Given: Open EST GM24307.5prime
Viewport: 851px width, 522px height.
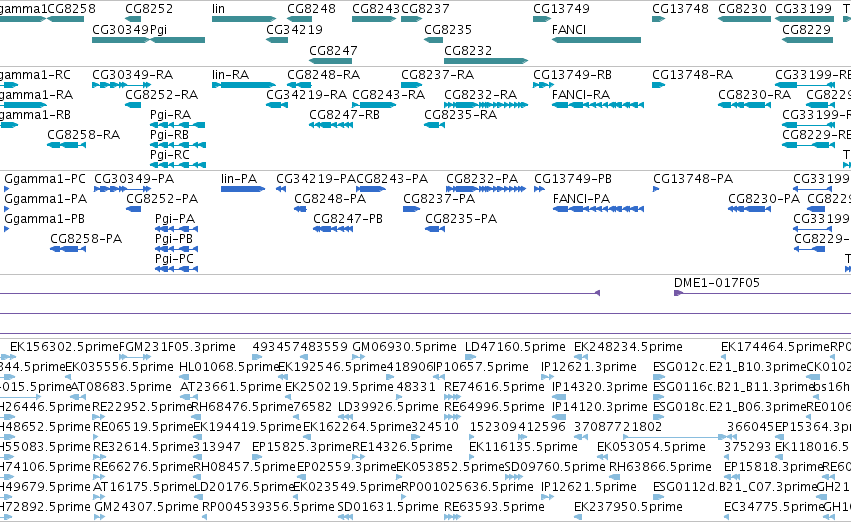Looking at the screenshot, I should pos(99,517).
